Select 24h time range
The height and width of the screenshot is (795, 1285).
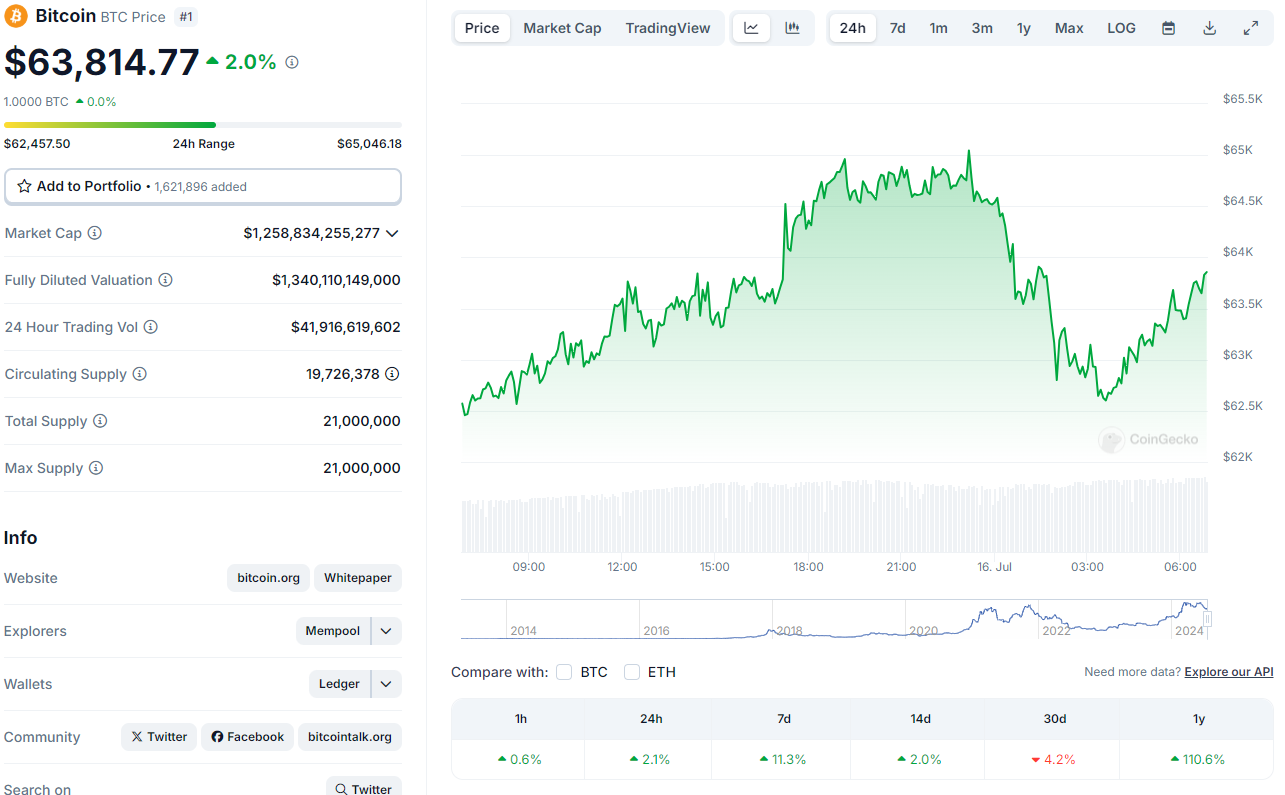click(853, 28)
